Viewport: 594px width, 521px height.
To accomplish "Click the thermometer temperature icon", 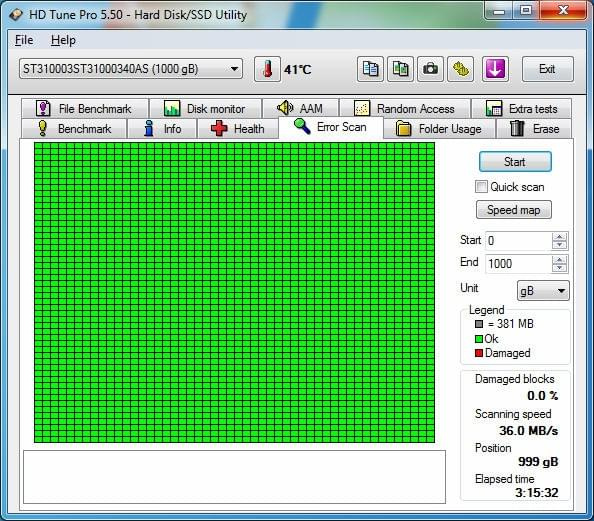I will pyautogui.click(x=267, y=69).
